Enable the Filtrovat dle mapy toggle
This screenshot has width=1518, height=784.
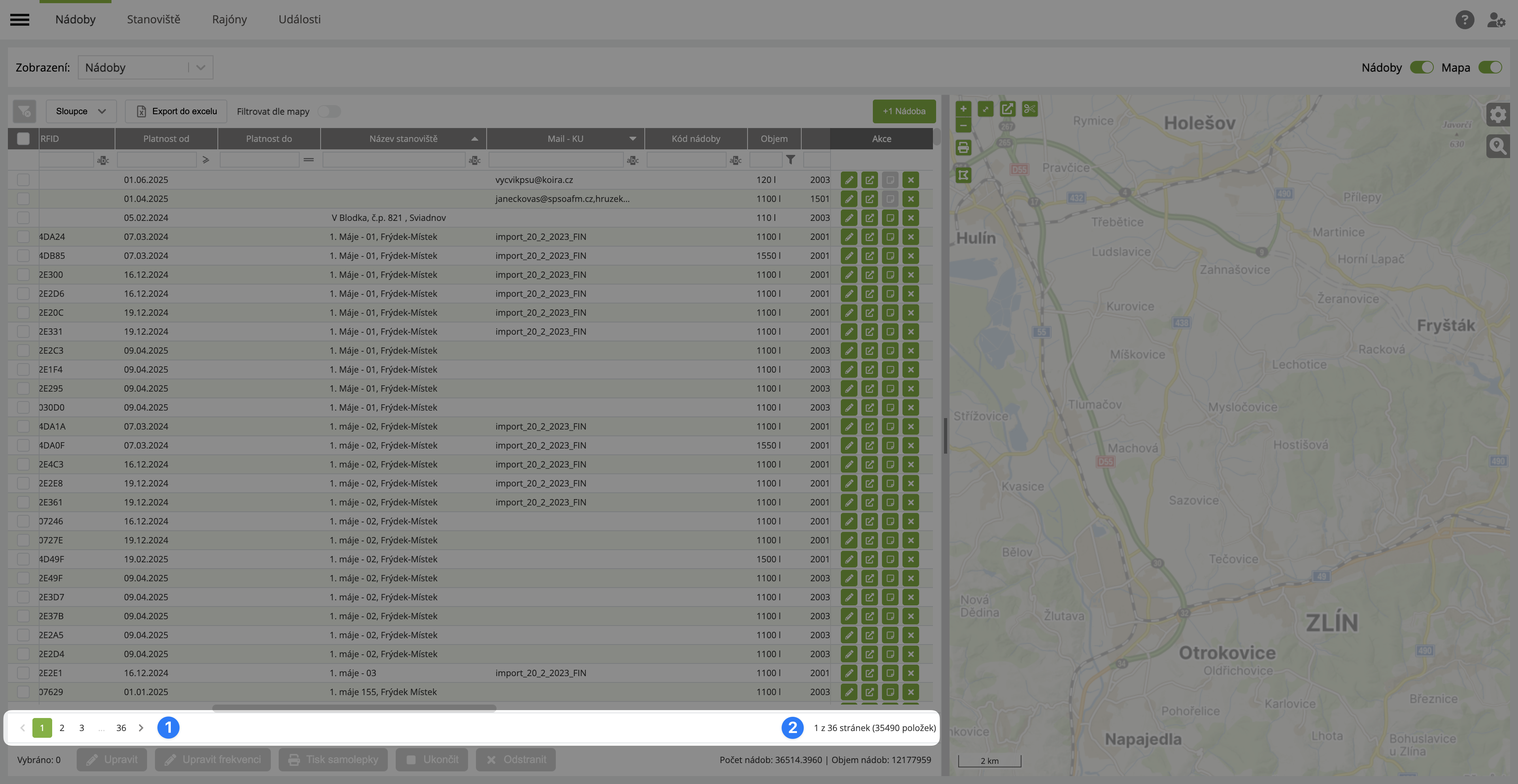329,111
